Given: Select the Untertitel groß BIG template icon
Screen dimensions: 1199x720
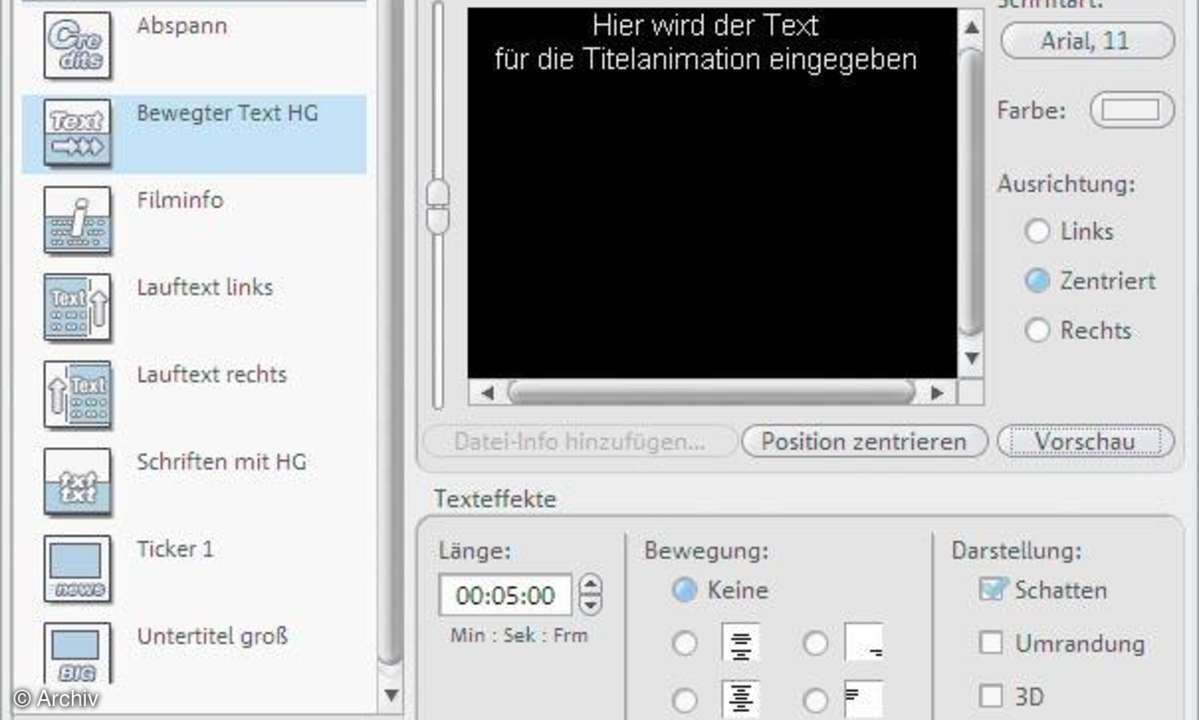Looking at the screenshot, I should pos(77,653).
